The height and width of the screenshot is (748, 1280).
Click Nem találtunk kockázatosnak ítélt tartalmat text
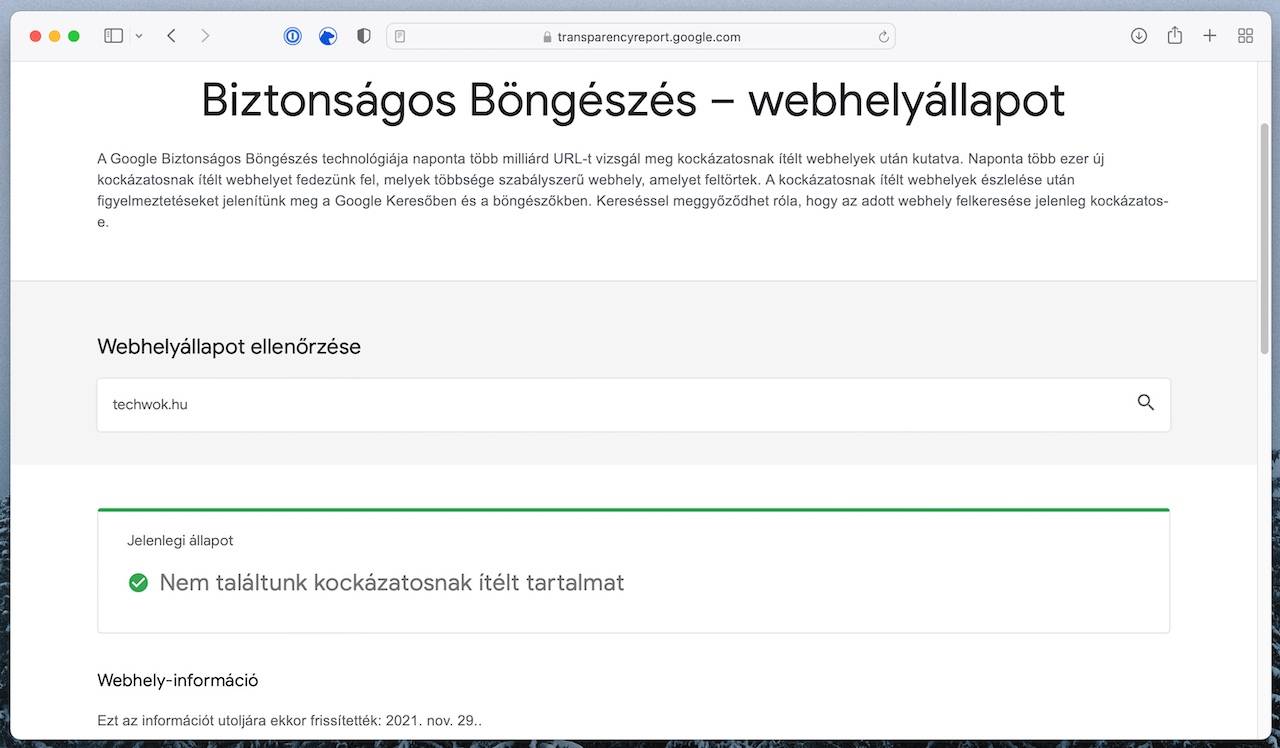coord(392,582)
